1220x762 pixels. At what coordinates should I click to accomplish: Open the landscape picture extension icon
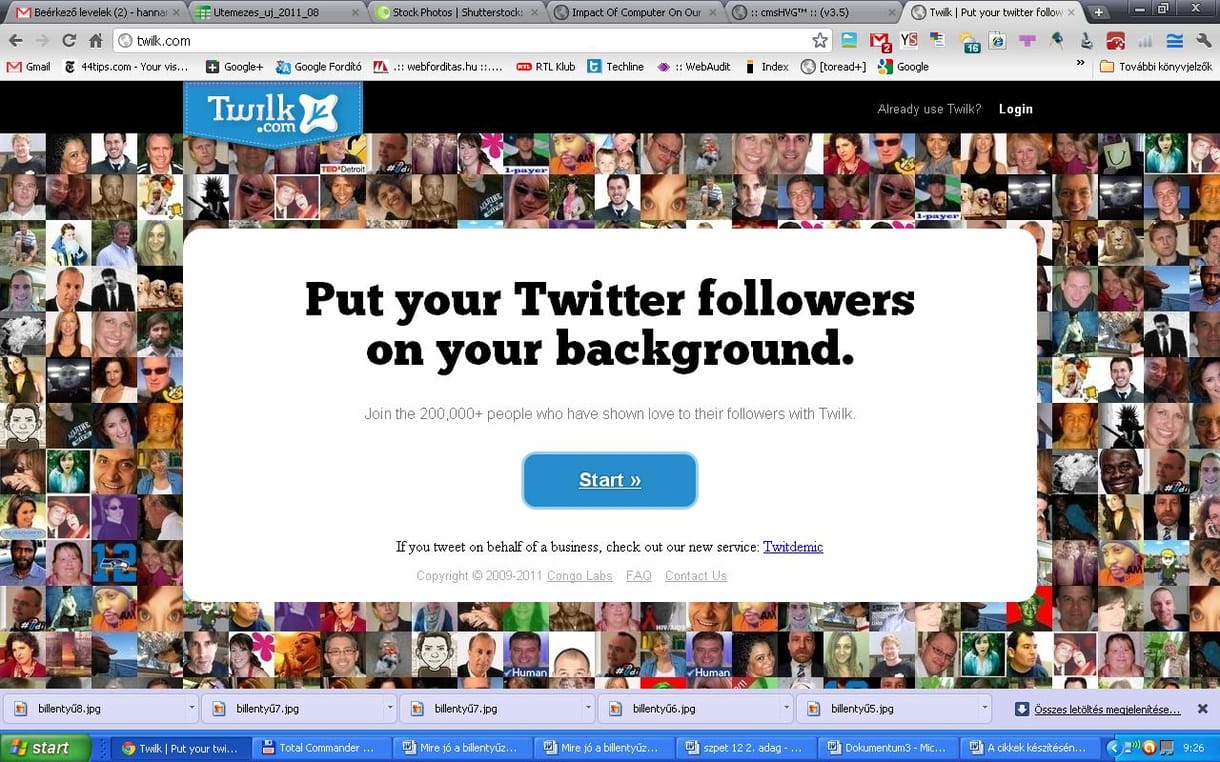point(849,41)
